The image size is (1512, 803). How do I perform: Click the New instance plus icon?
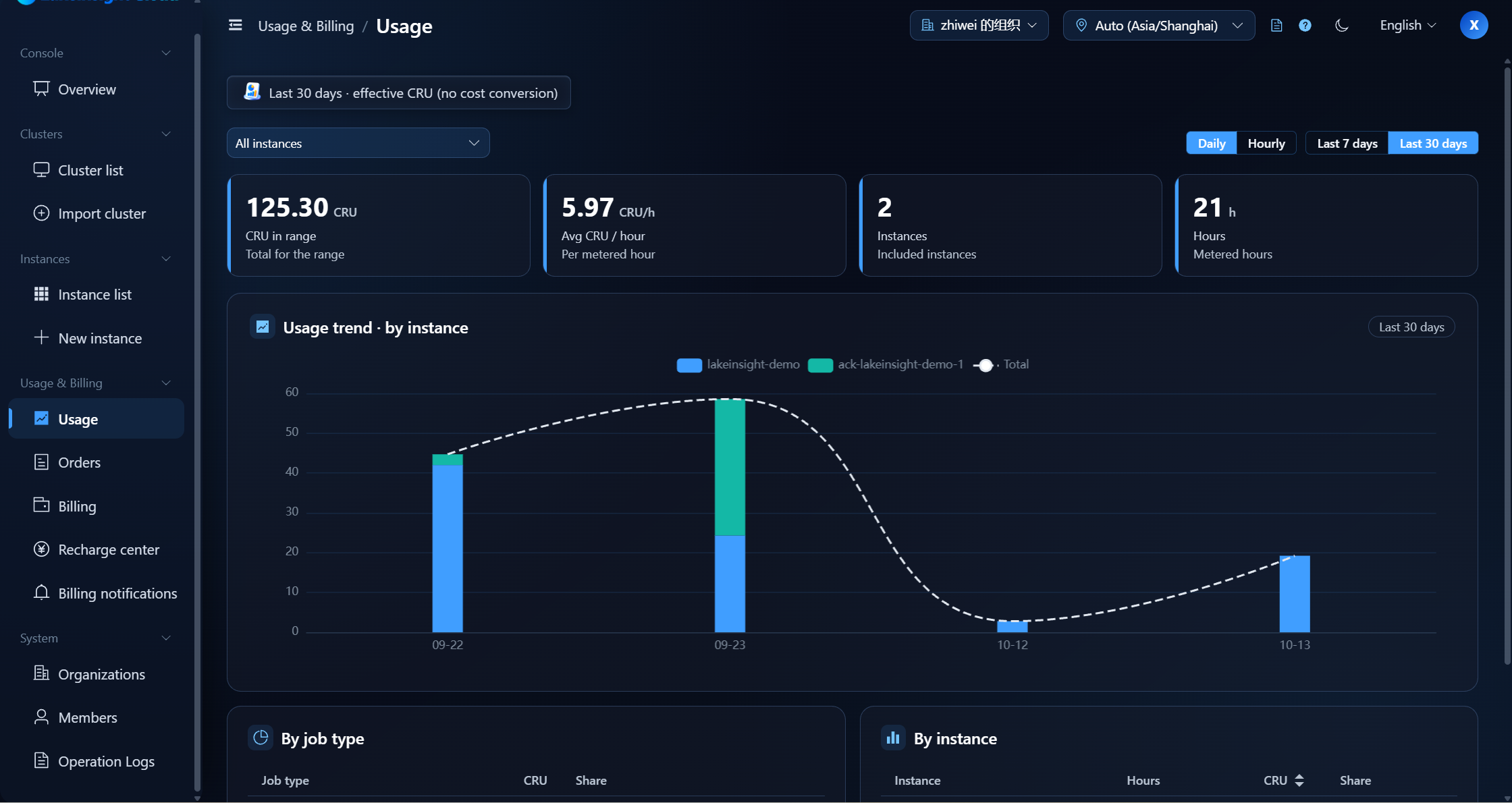pos(41,337)
